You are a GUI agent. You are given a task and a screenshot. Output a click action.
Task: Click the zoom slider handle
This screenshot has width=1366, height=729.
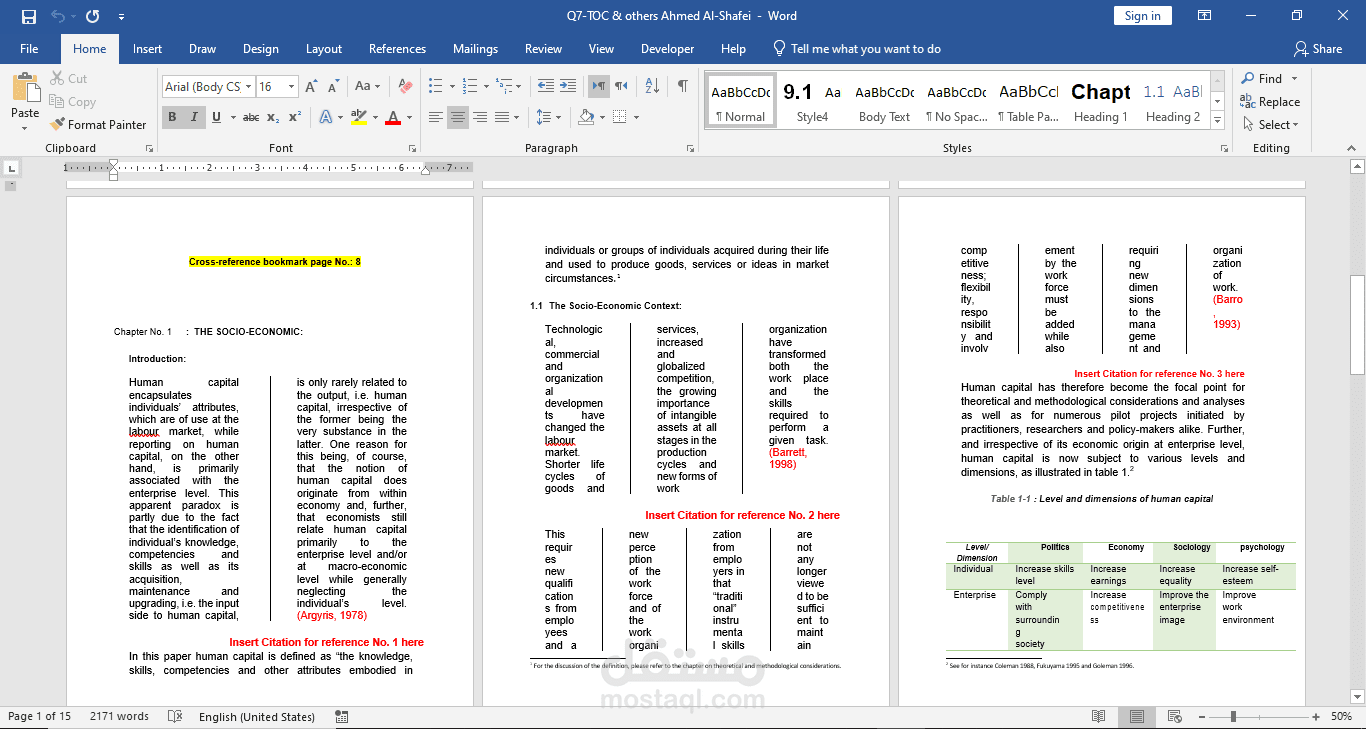1233,717
